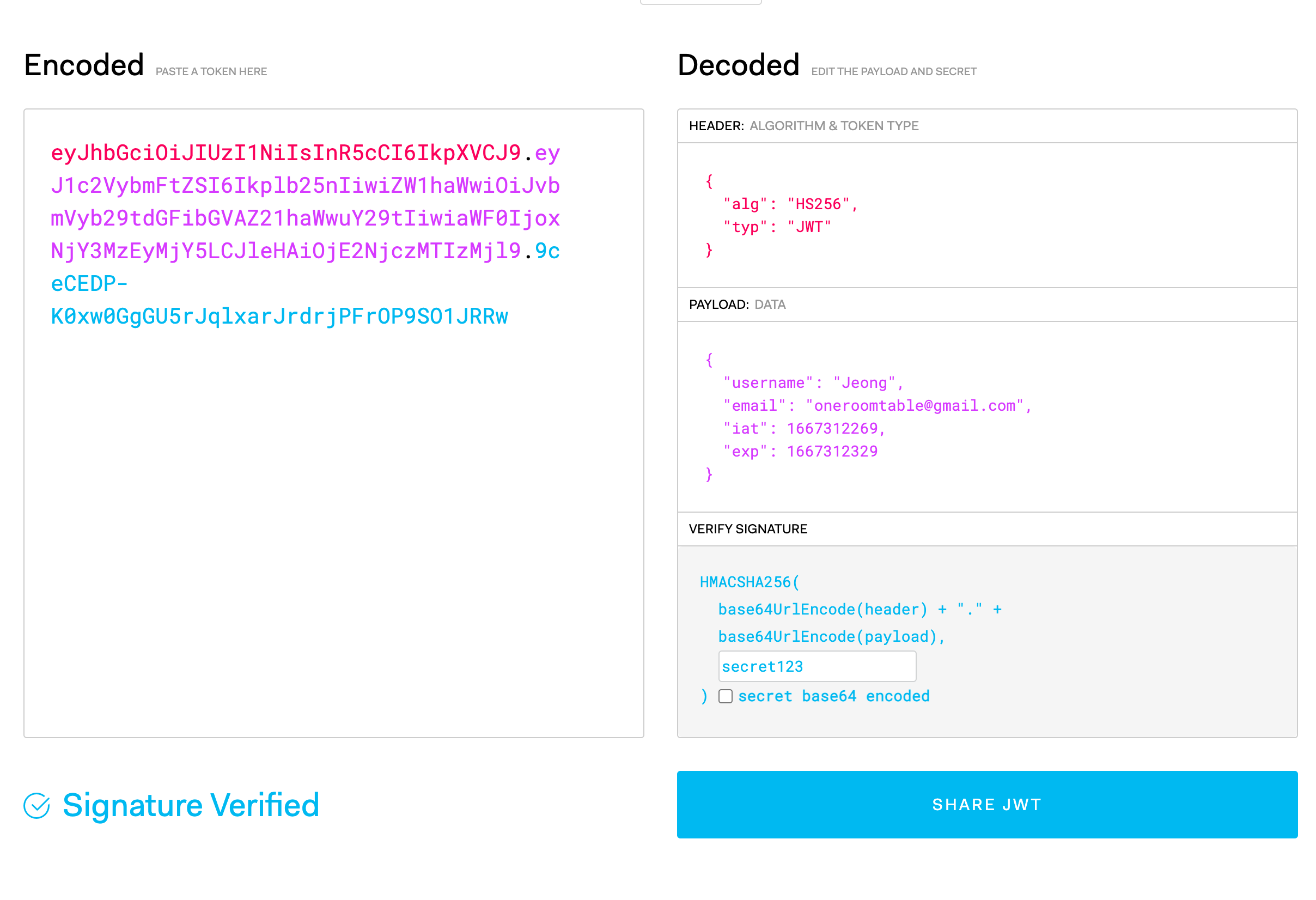Click the Encoded heading
1316x900 pixels.
(84, 65)
